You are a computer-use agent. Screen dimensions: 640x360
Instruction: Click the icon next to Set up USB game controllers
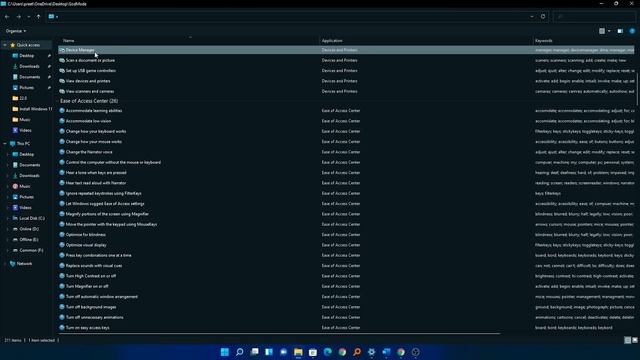point(62,71)
